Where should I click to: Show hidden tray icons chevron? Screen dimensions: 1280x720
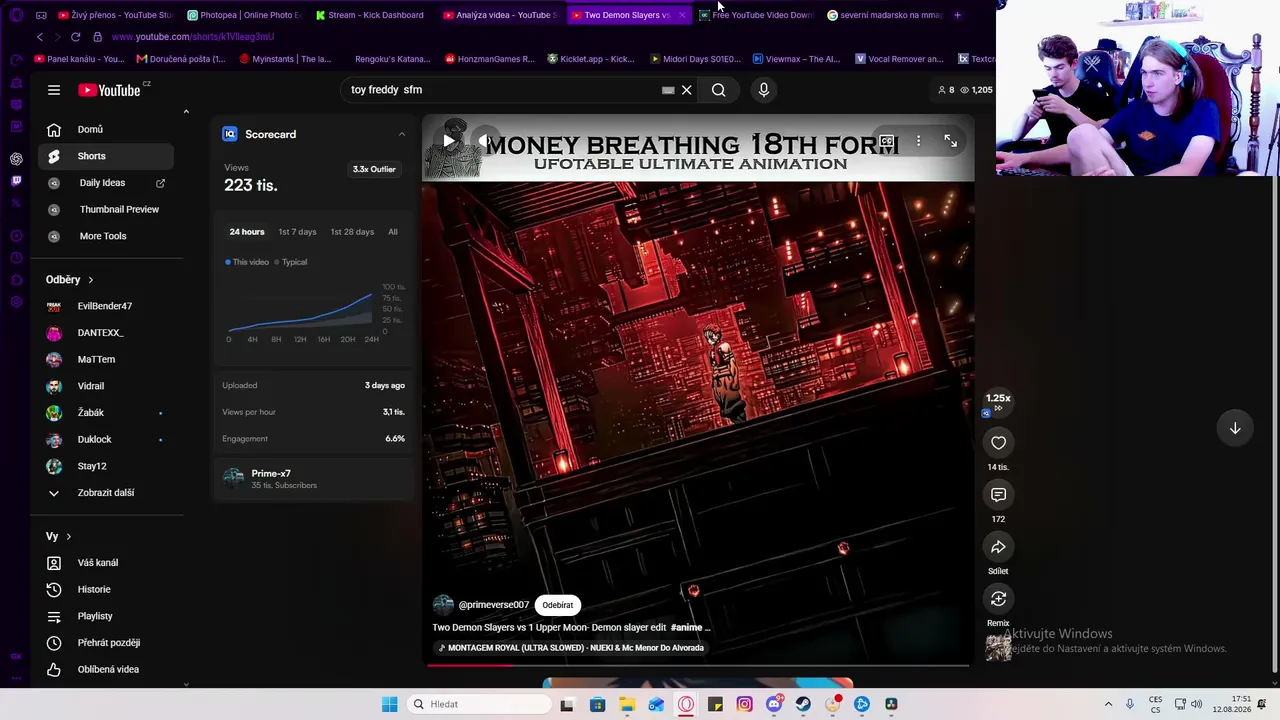[x=1108, y=704]
